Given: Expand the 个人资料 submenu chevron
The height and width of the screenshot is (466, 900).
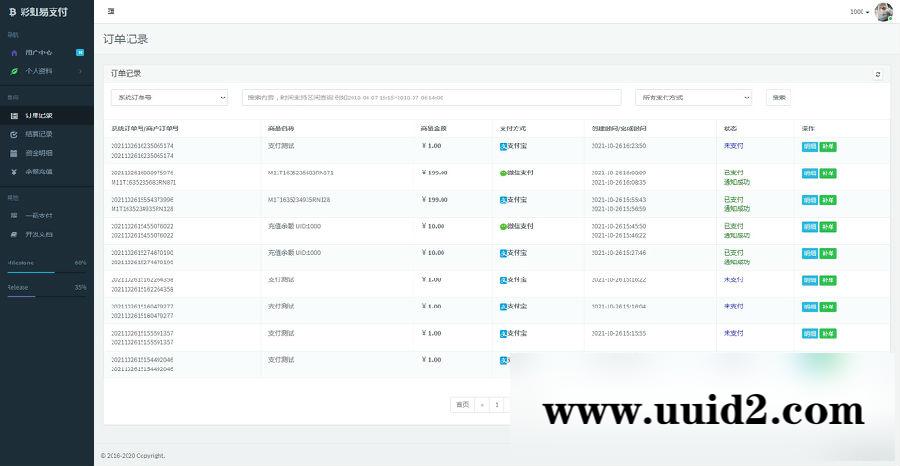Looking at the screenshot, I should (x=80, y=71).
